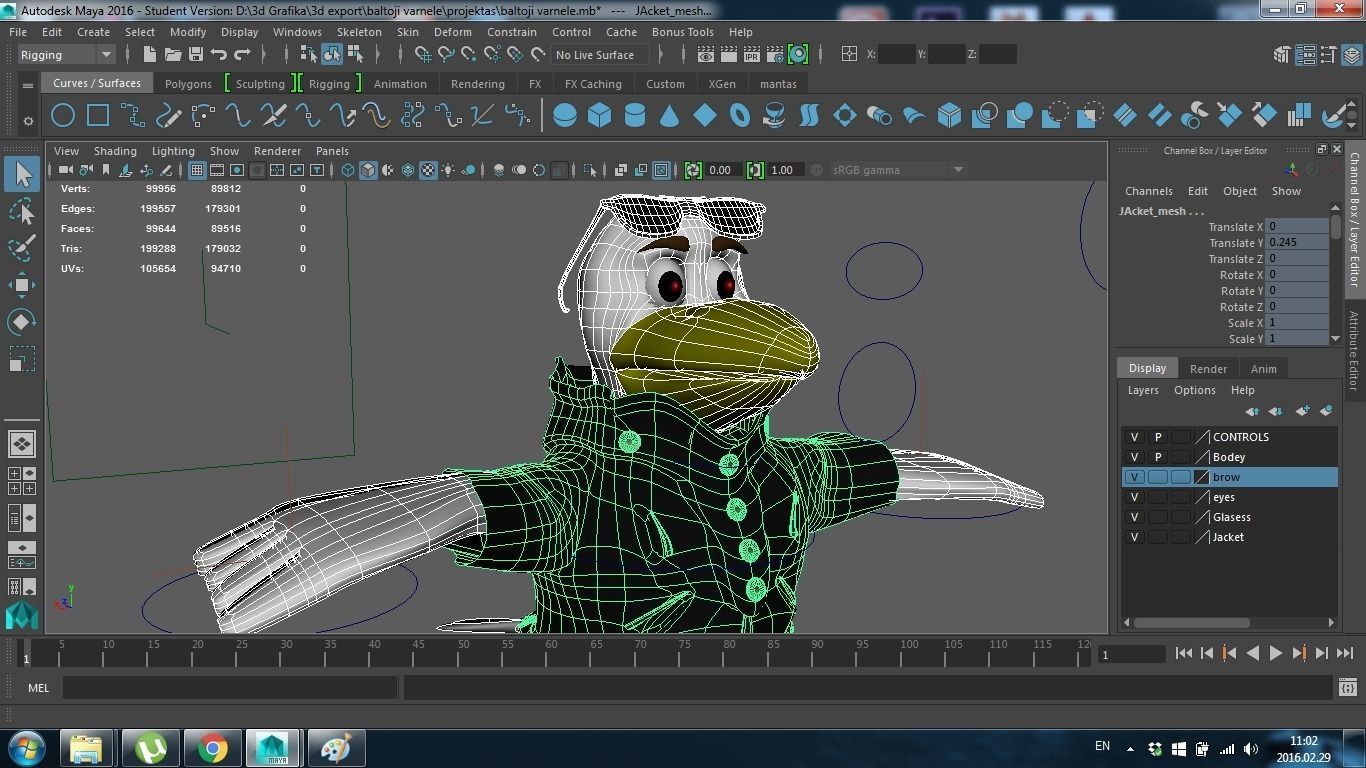Toggle visibility of the CONTROLS layer
Viewport: 1366px width, 768px height.
point(1134,437)
